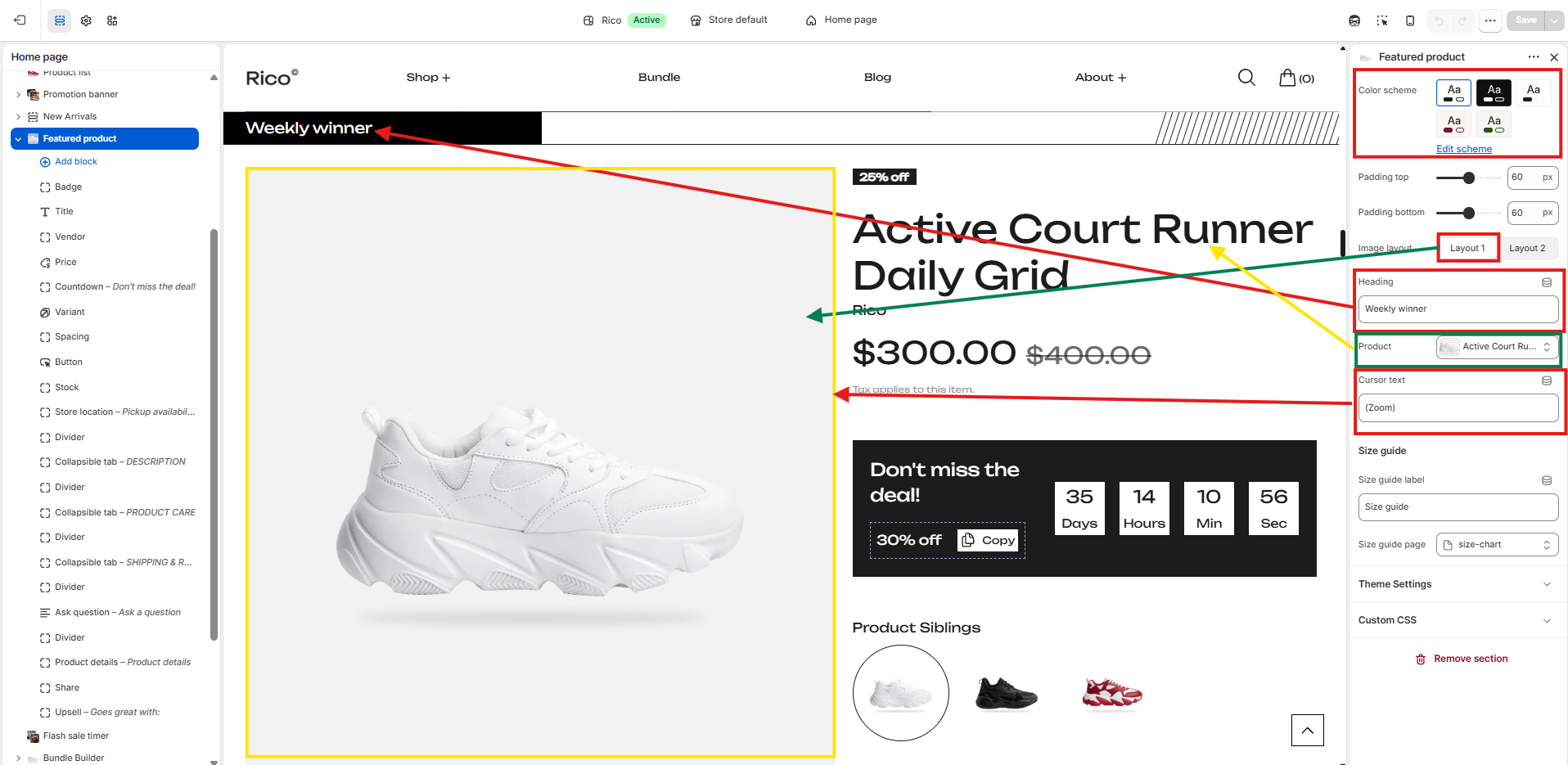Expand the Promotion banner tree item

(18, 95)
